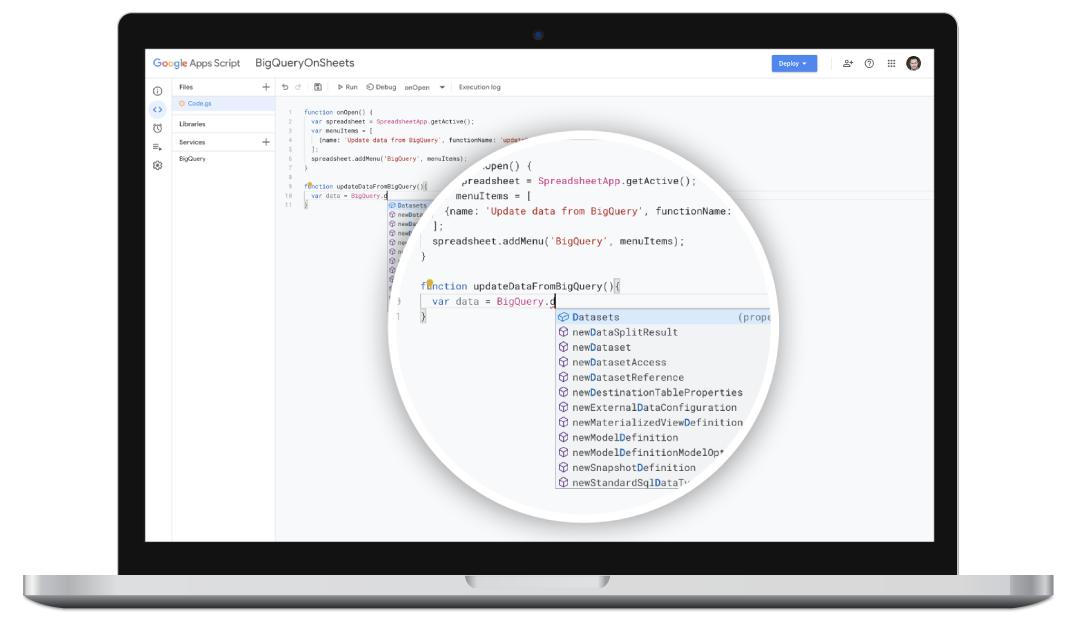
Task: Save project with the floppy disk icon
Action: [318, 87]
